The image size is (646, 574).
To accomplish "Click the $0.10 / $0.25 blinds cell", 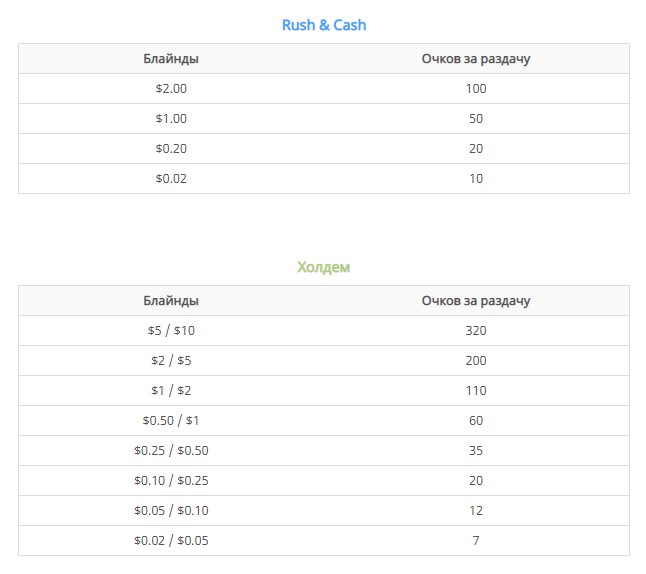I will tap(171, 480).
